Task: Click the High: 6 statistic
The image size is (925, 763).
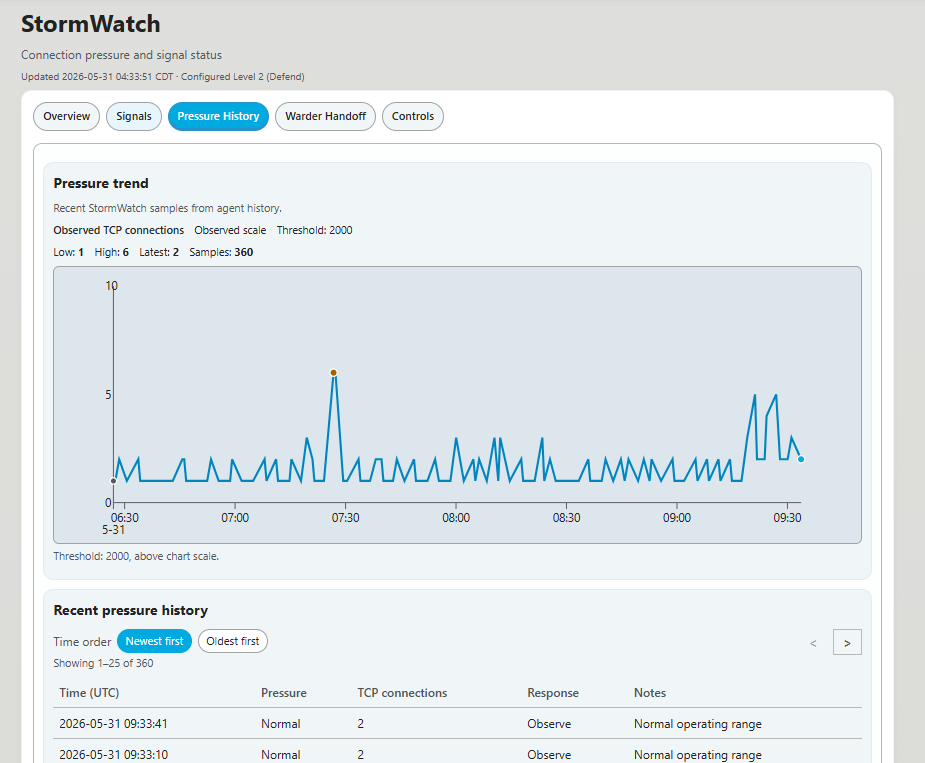Action: (x=111, y=252)
